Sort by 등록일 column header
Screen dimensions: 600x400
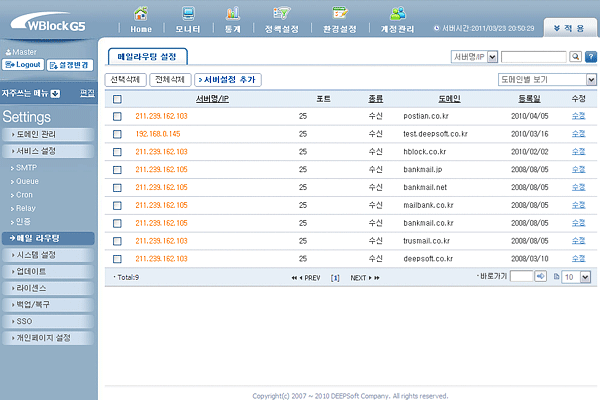pyautogui.click(x=530, y=99)
